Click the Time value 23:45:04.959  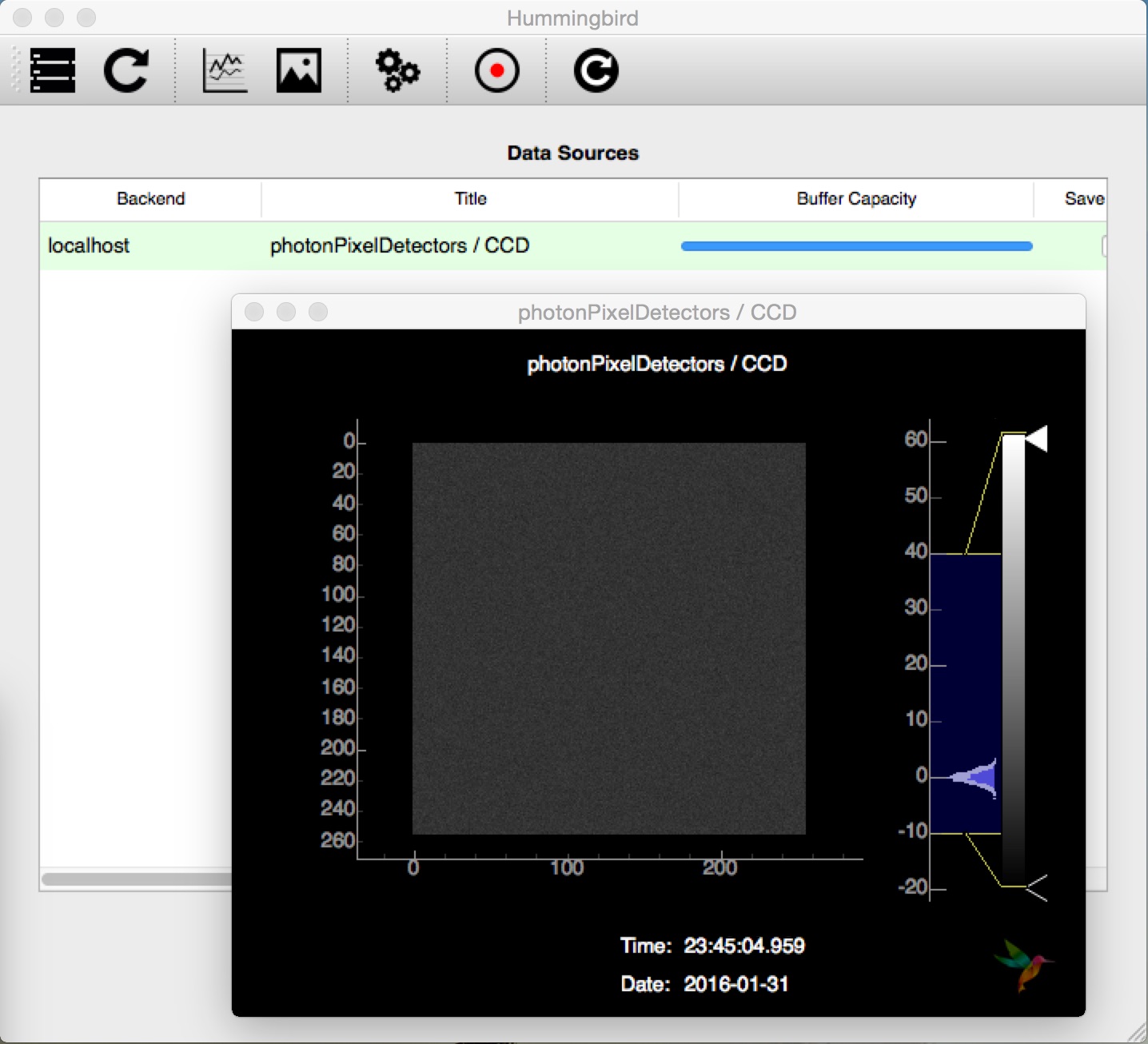coord(744,946)
